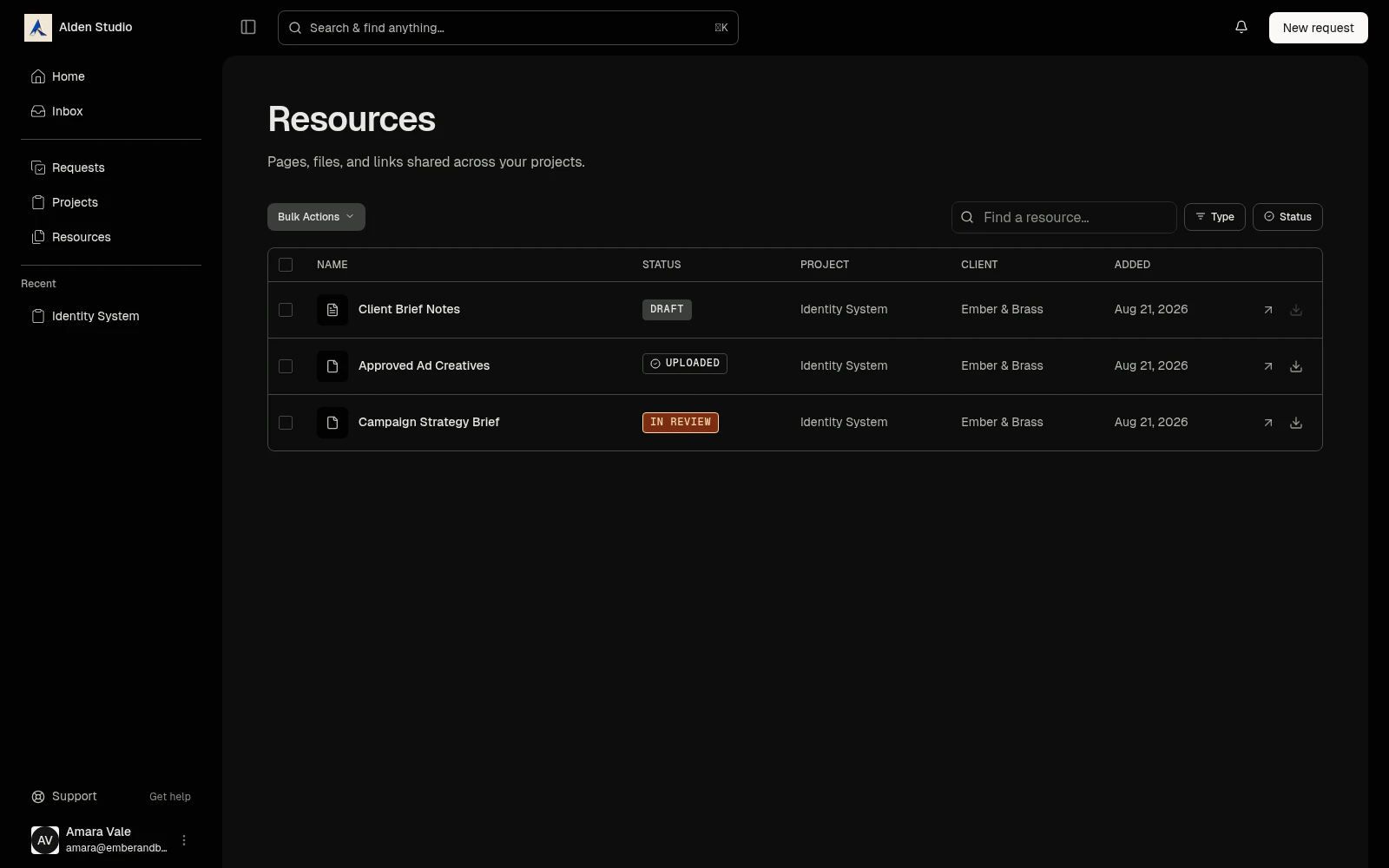This screenshot has width=1389, height=868.
Task: Check the Approved Ad Creatives checkbox
Action: tap(286, 366)
